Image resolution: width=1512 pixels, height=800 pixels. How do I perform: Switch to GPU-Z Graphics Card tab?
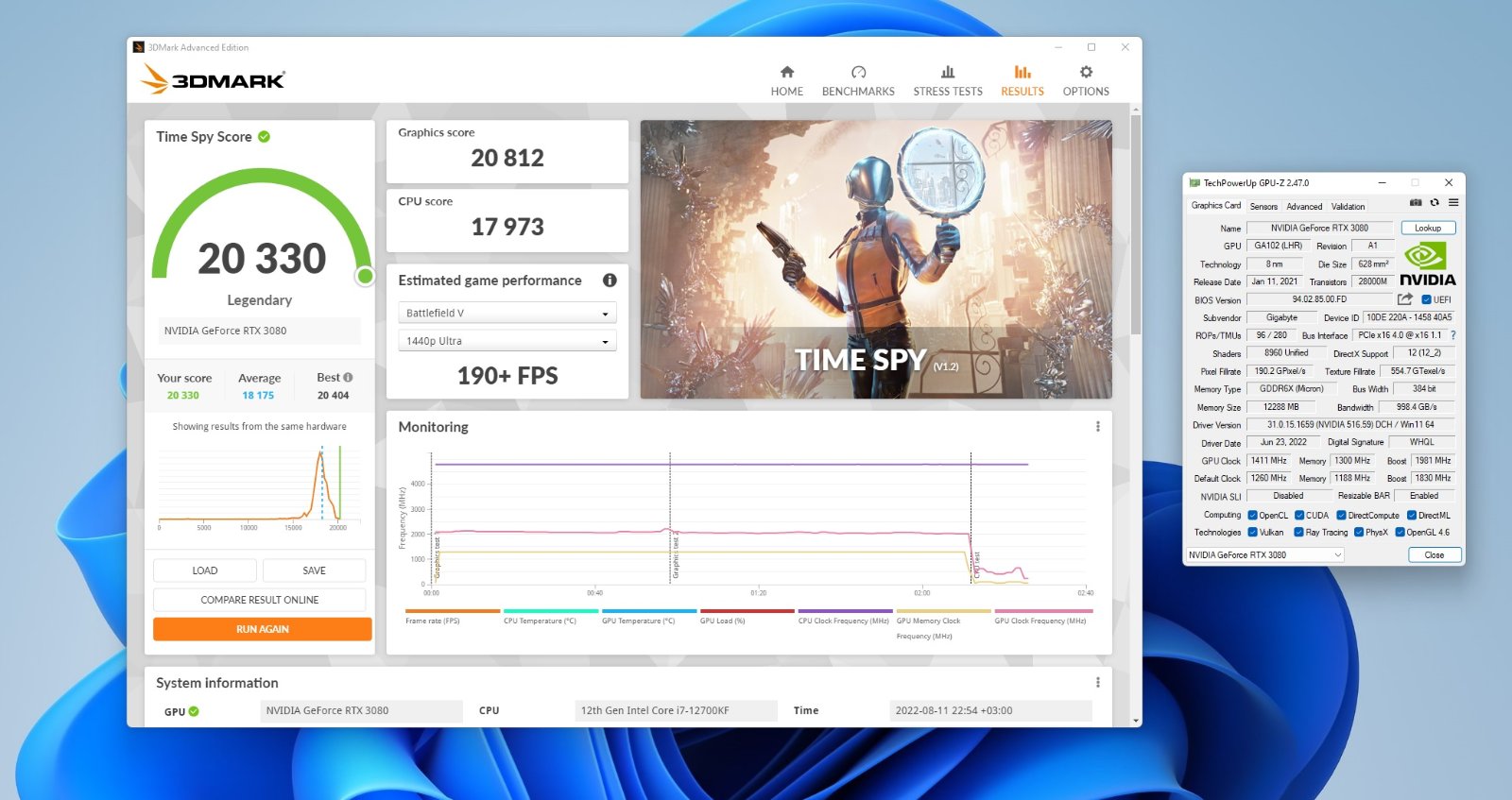point(1215,206)
